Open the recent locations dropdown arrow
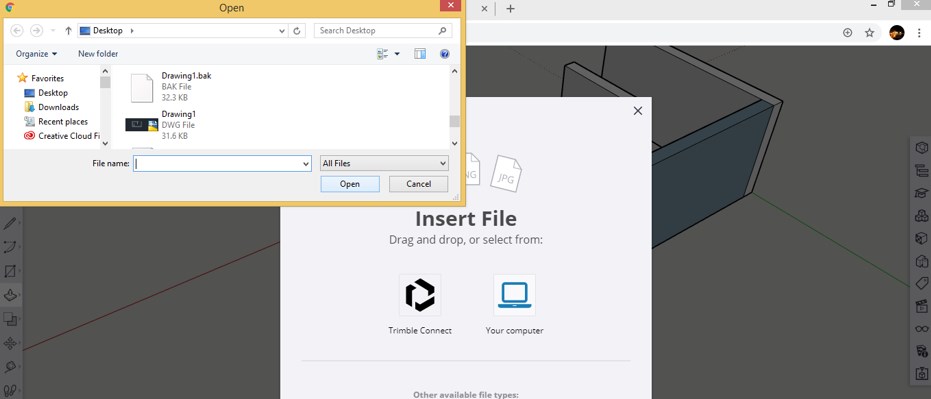931x399 pixels. (52, 30)
